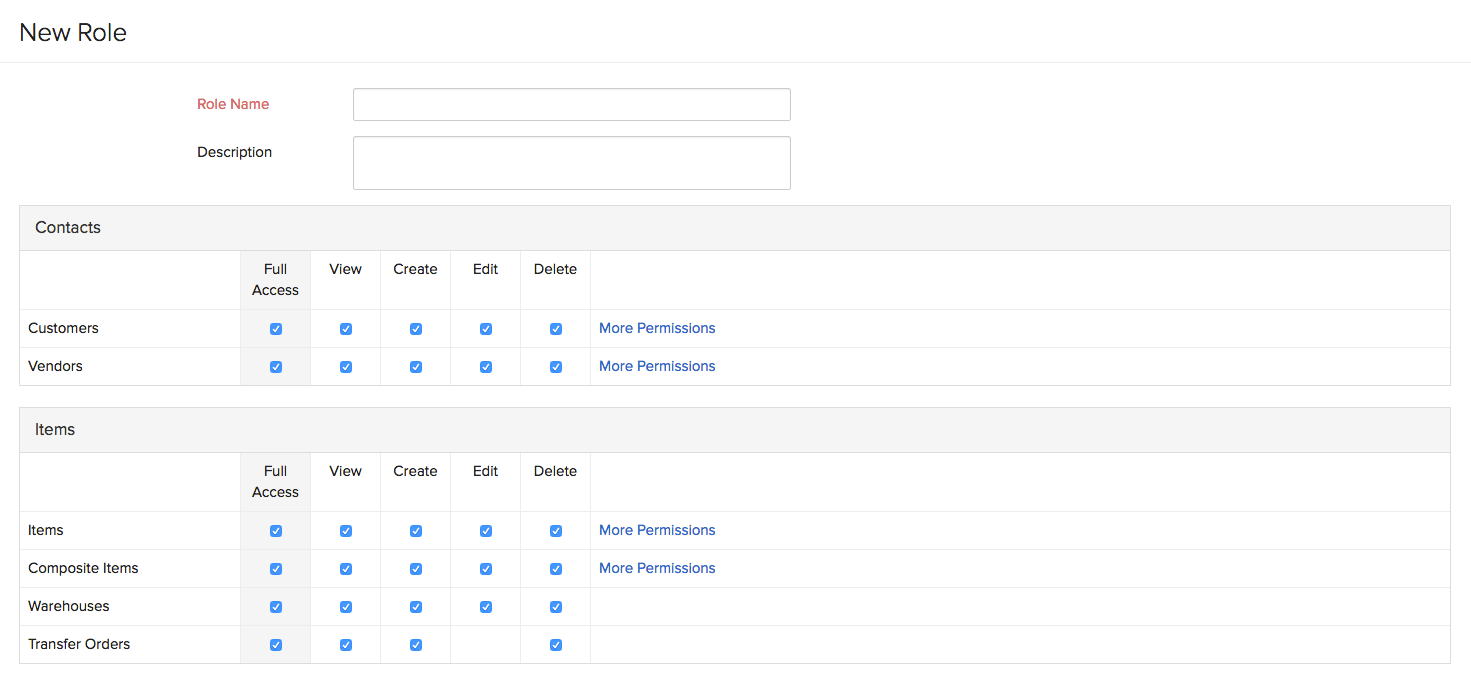
Task: Uncheck Full Access for Transfer Orders
Action: click(276, 645)
